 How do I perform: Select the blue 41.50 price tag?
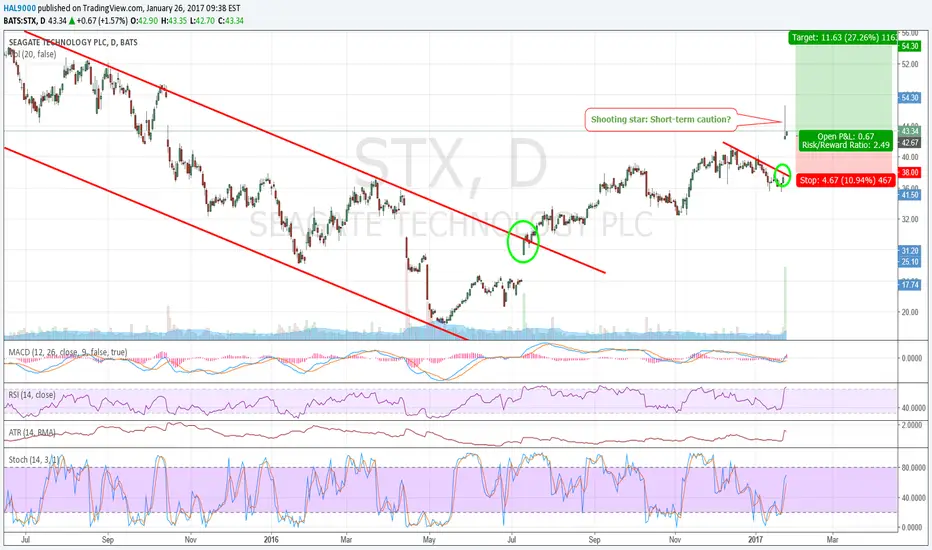coord(910,195)
